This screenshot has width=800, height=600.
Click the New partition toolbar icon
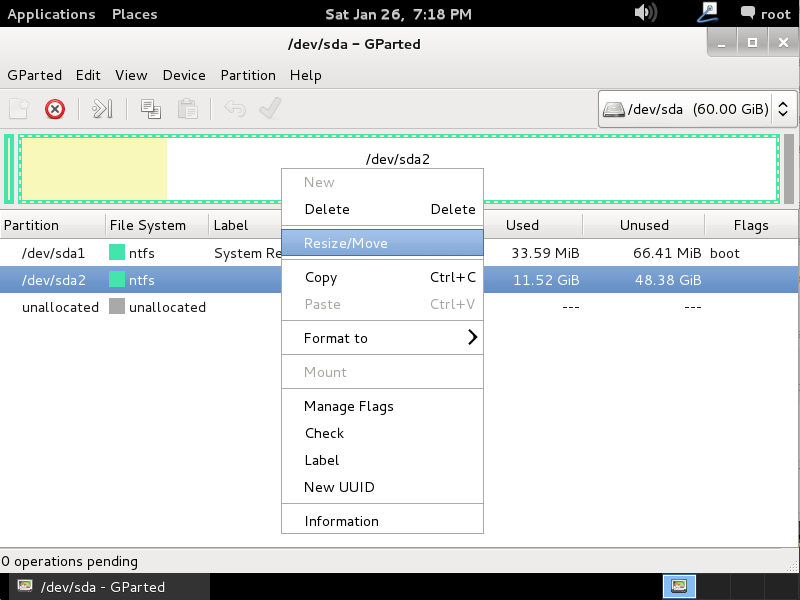(x=19, y=109)
